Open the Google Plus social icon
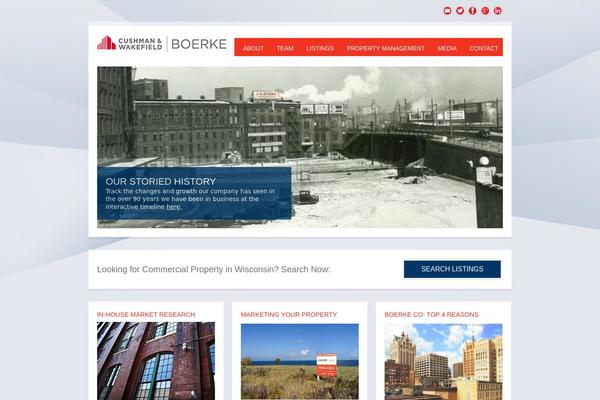 [485, 11]
